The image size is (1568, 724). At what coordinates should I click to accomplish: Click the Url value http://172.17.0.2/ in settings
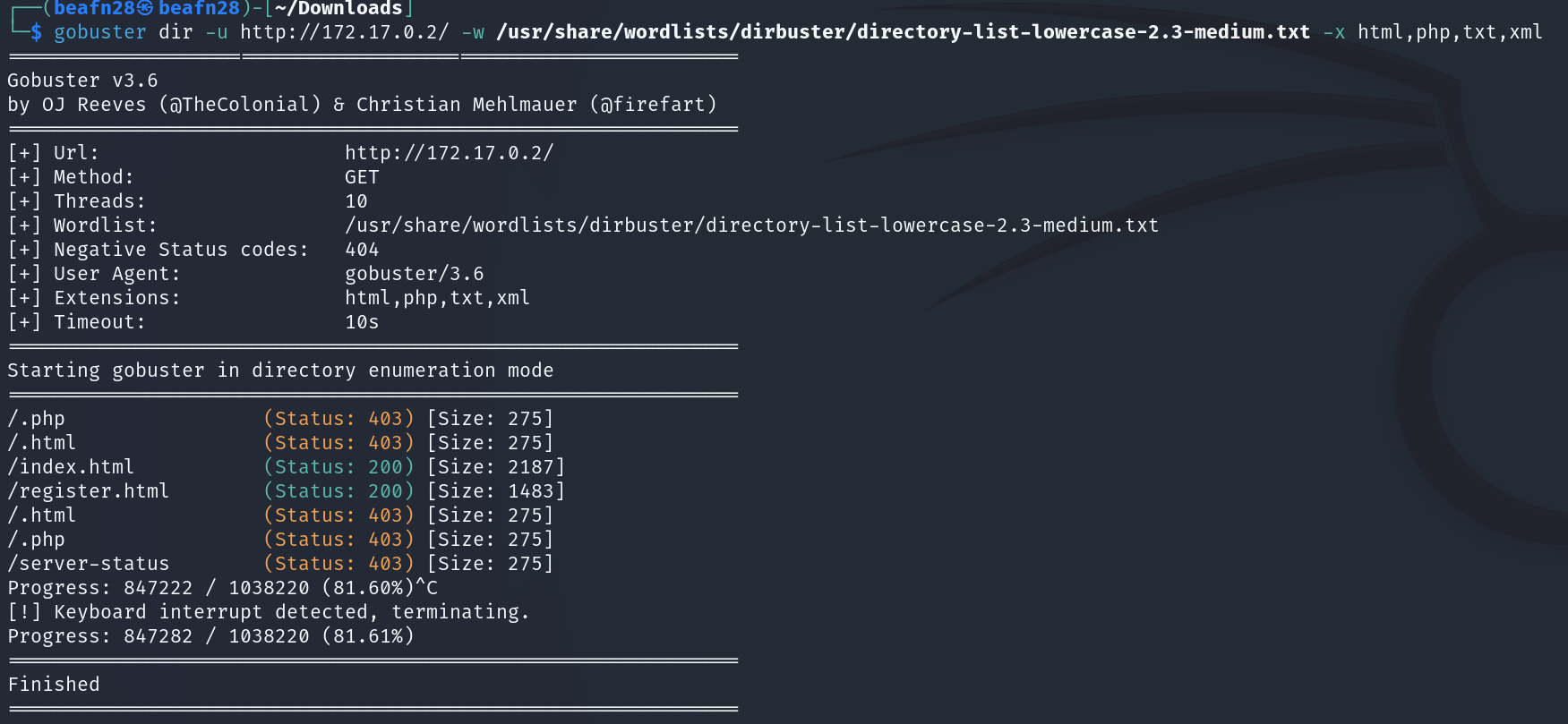point(449,153)
